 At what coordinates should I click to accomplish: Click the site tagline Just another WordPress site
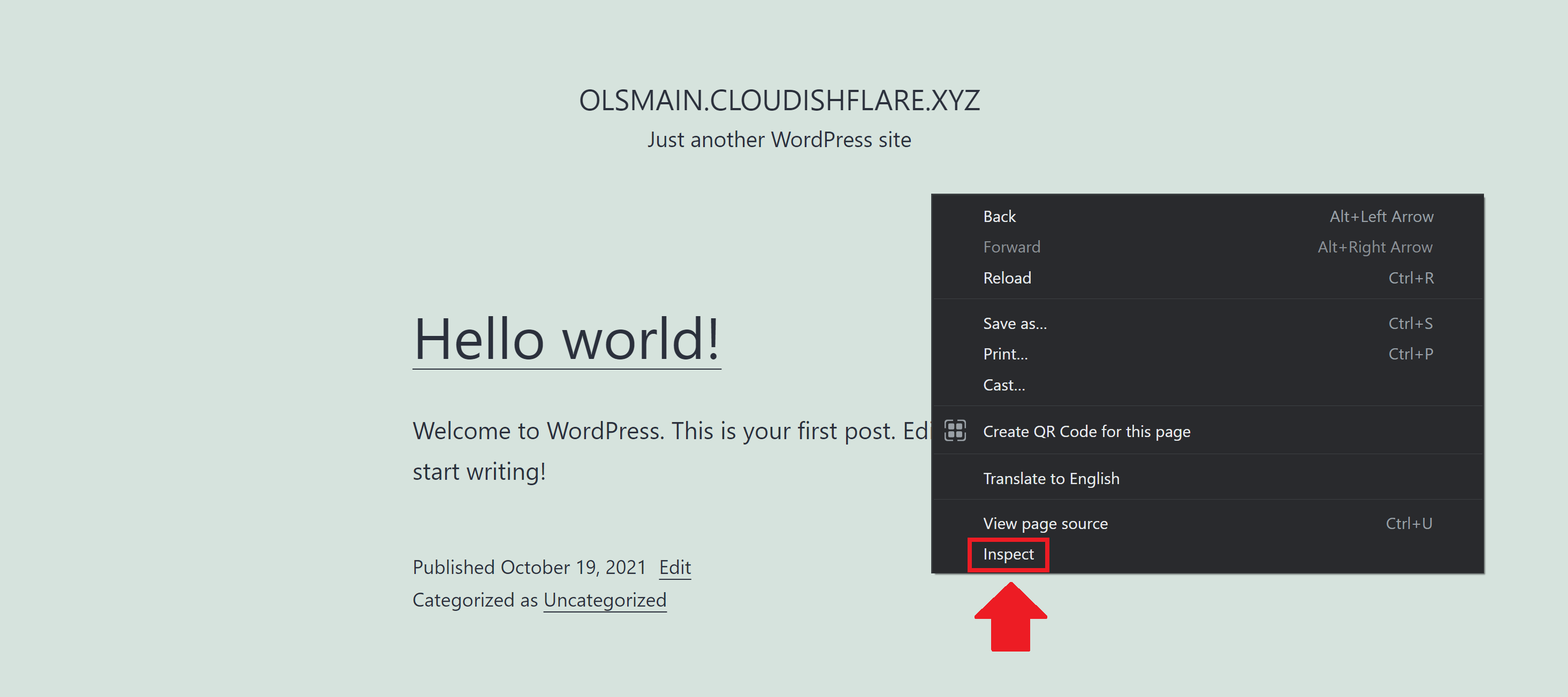(x=779, y=140)
